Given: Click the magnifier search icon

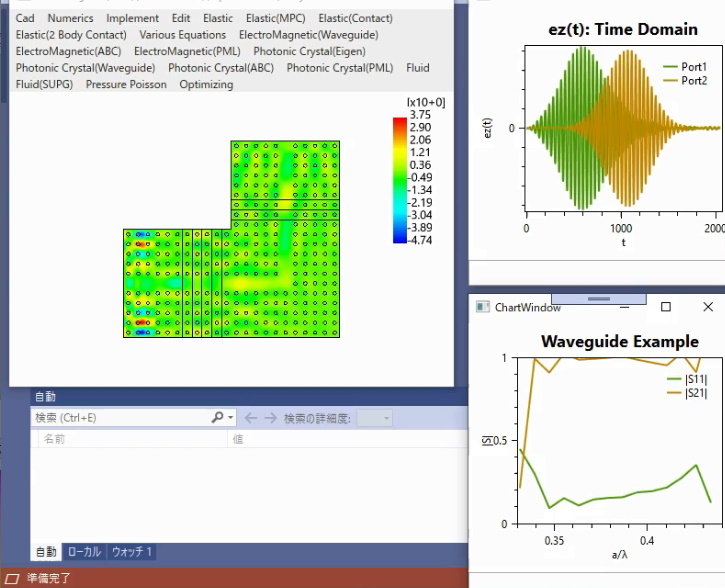Looking at the screenshot, I should tap(217, 417).
